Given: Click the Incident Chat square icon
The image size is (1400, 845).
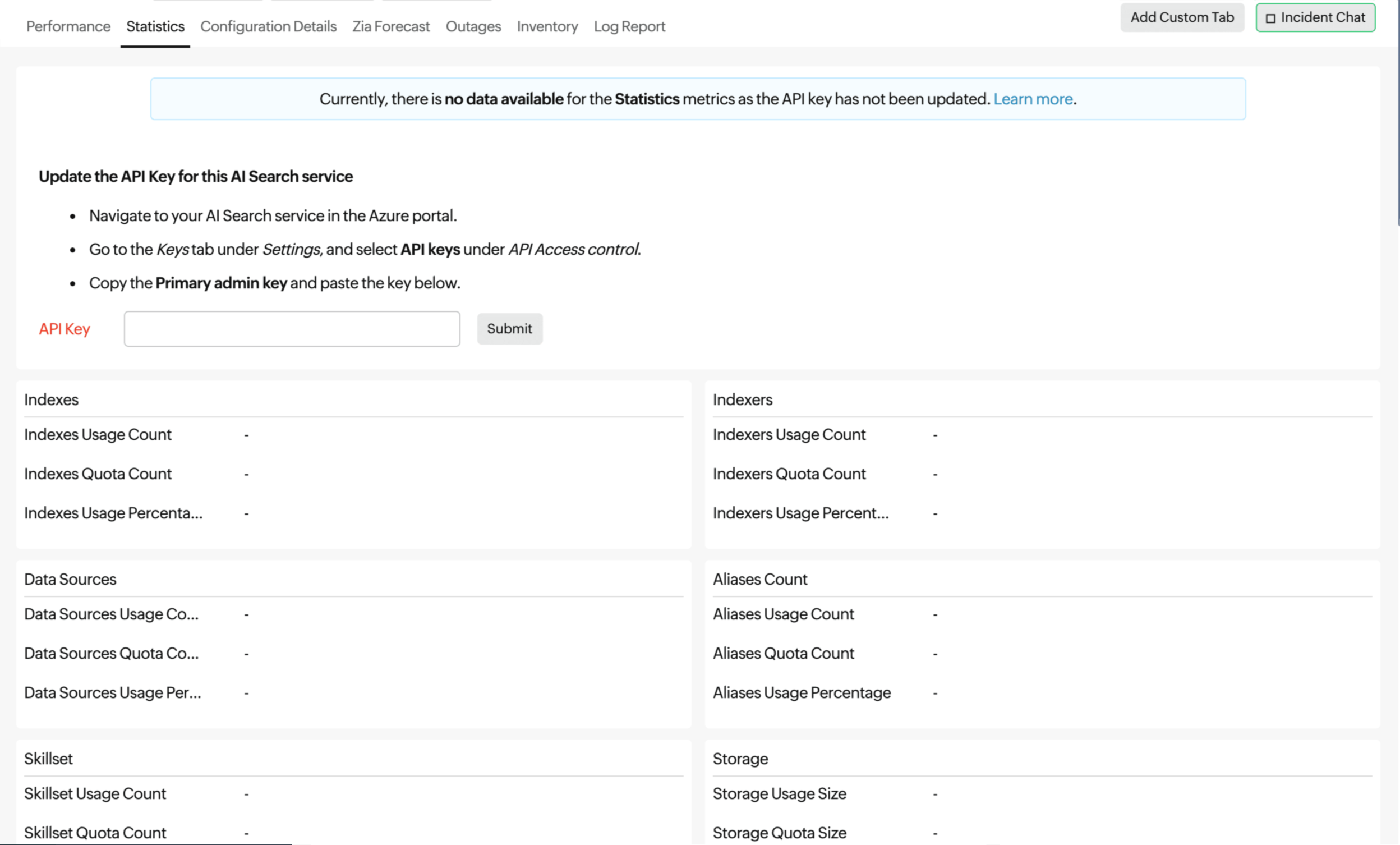Looking at the screenshot, I should click(1271, 18).
